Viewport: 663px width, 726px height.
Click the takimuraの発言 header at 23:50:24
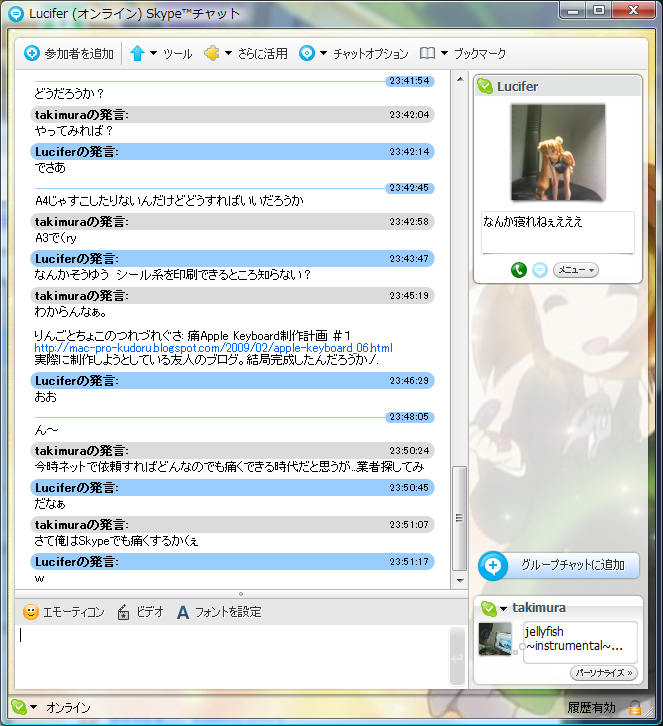click(233, 451)
